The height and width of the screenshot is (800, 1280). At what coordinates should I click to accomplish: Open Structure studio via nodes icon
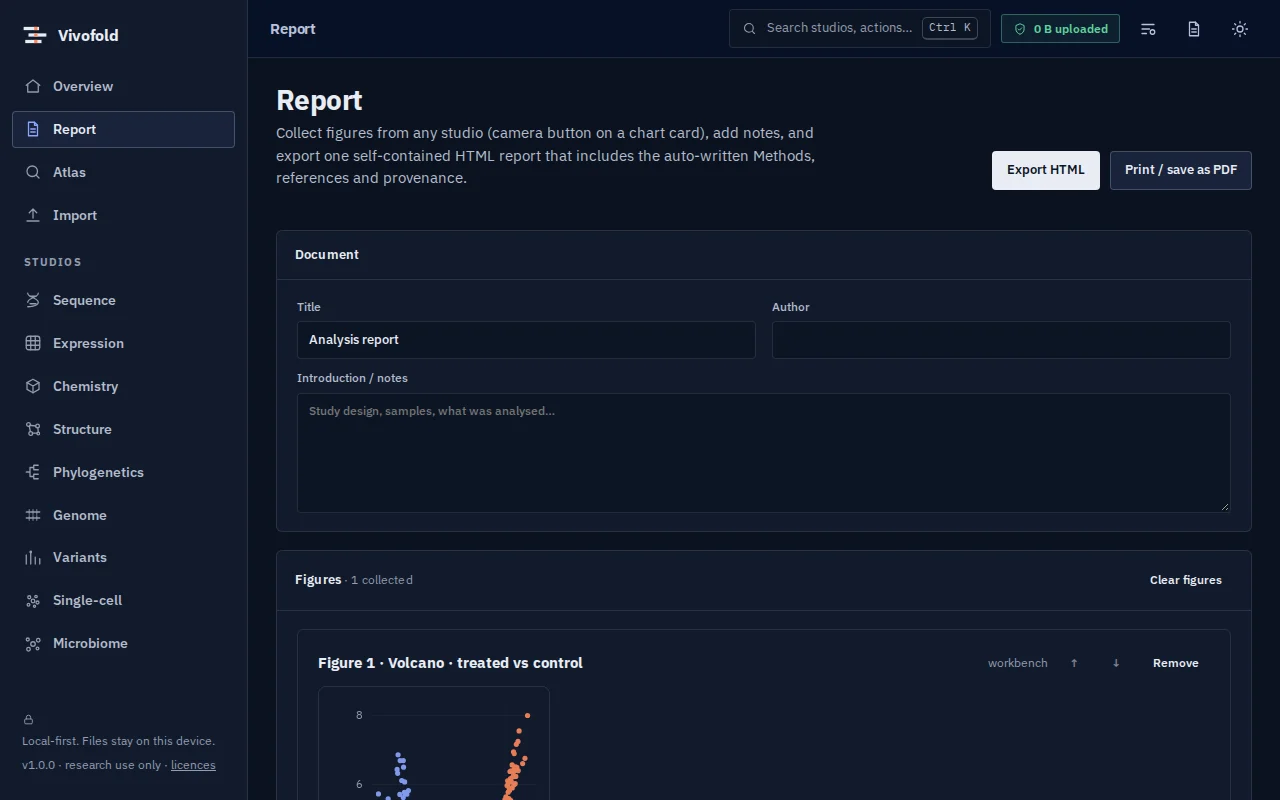[x=33, y=429]
